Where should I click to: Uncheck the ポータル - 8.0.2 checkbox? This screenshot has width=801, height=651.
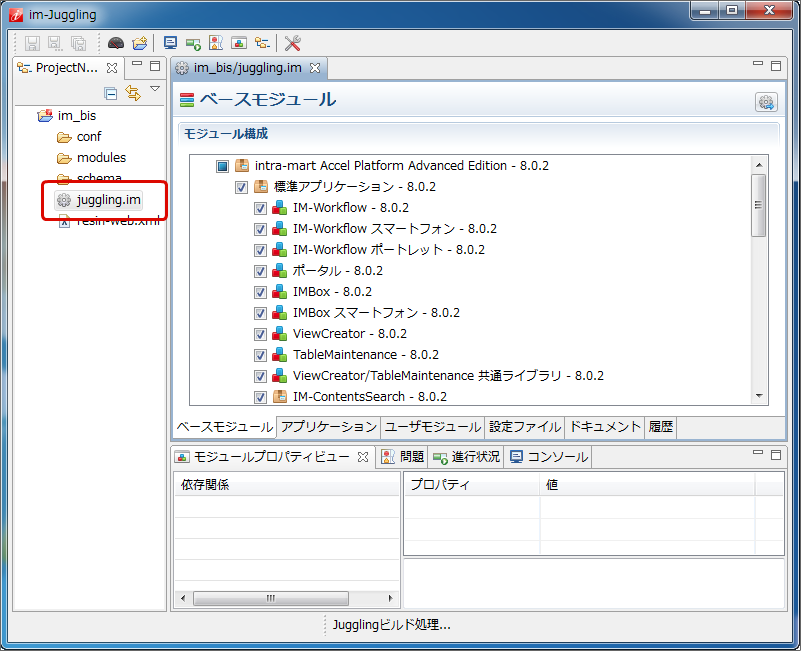pos(260,271)
